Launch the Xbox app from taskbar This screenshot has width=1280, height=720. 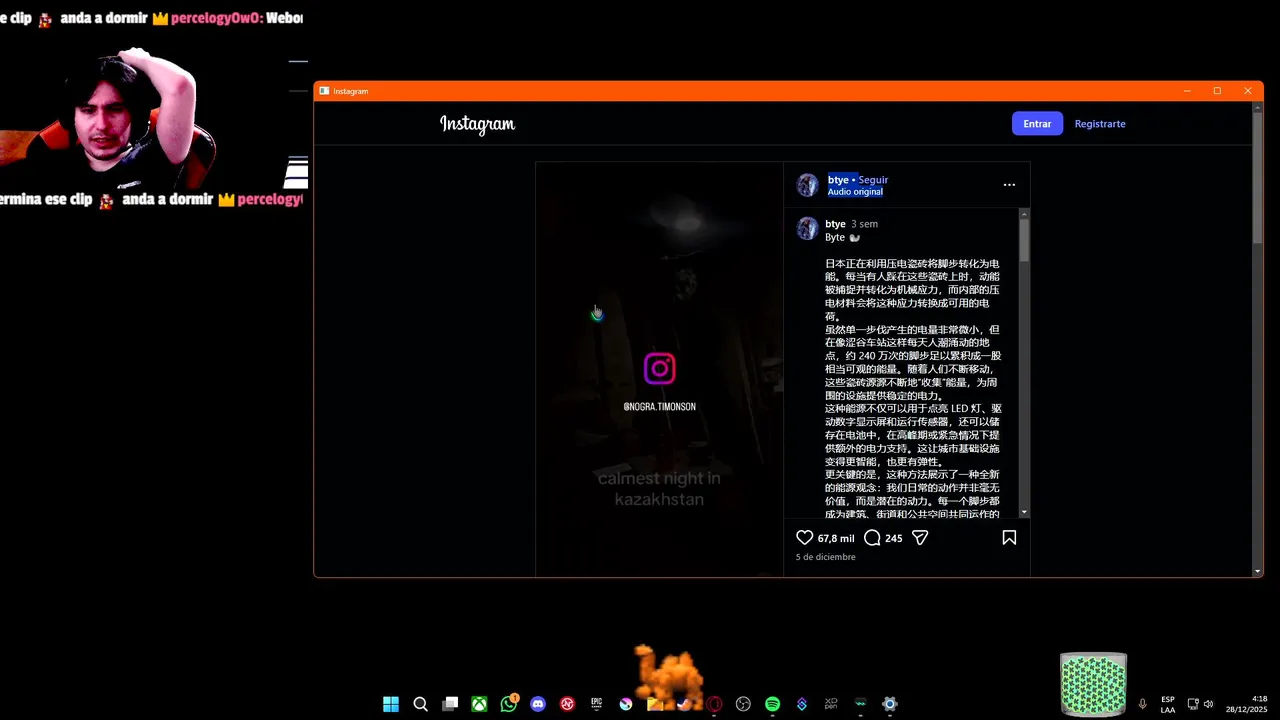[480, 704]
